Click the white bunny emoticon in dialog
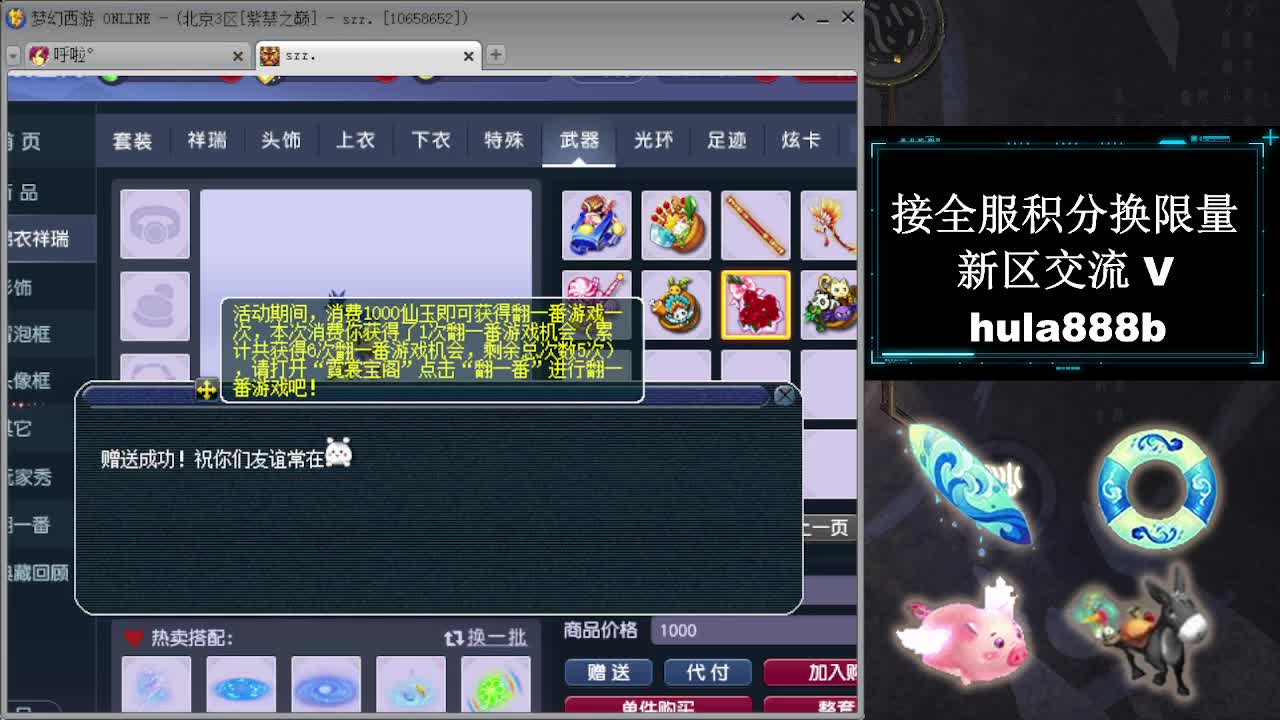The image size is (1280, 720). (x=339, y=454)
